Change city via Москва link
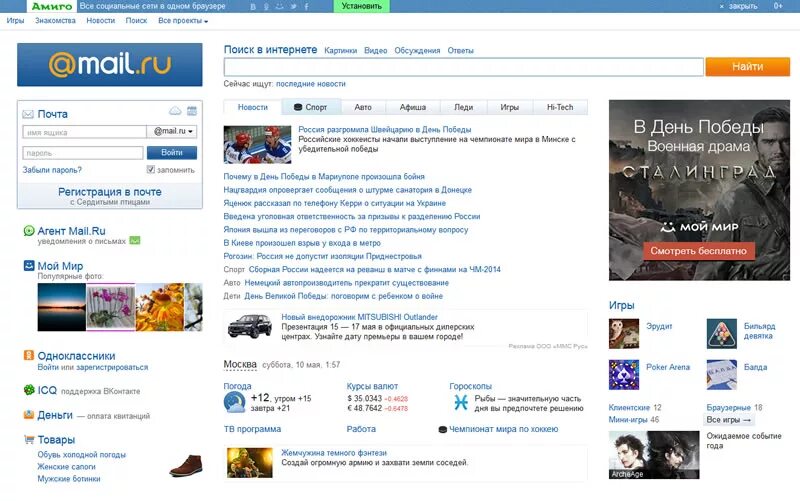800x501 pixels. click(240, 364)
